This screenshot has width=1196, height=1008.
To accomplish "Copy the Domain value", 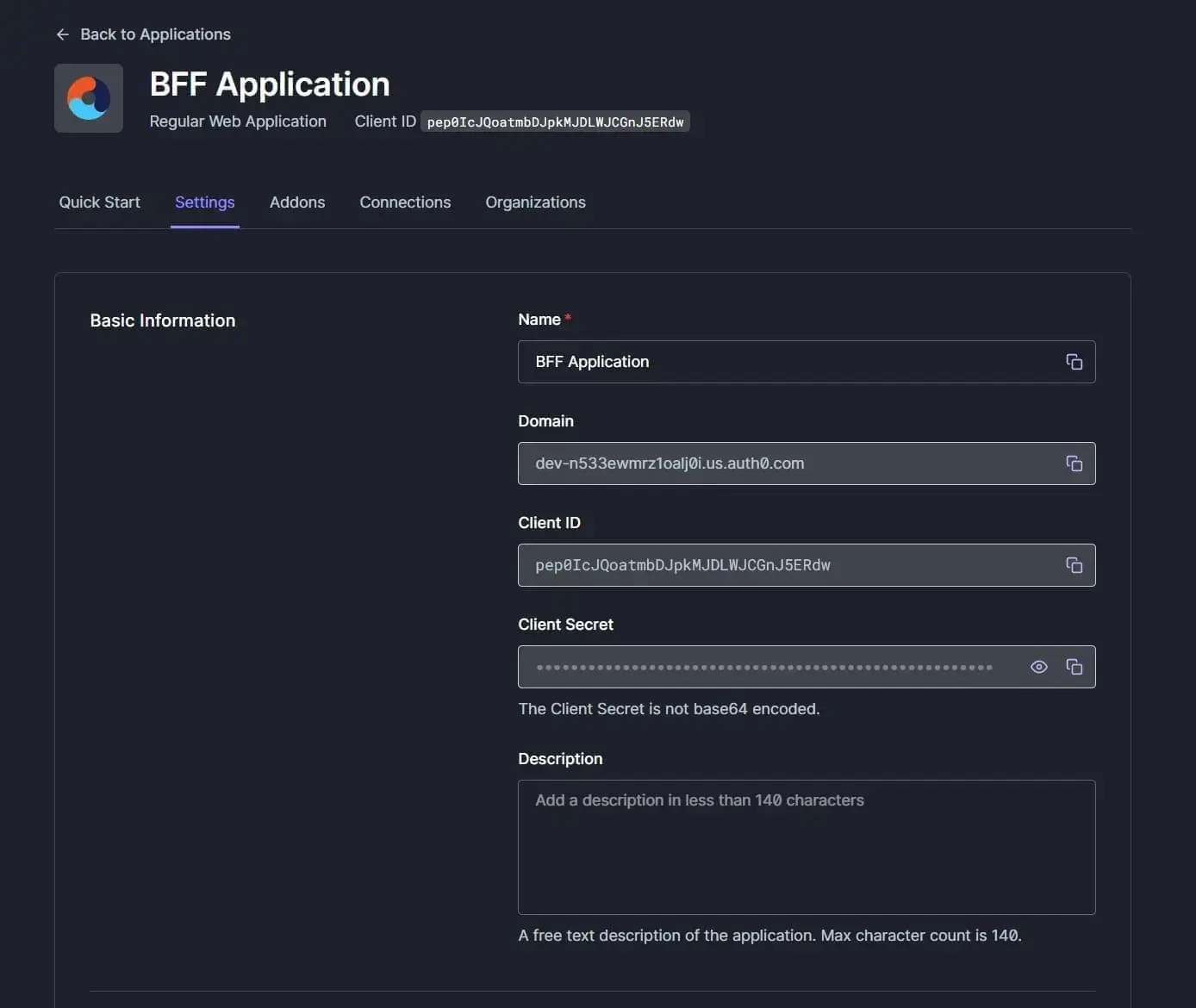I will 1074,464.
